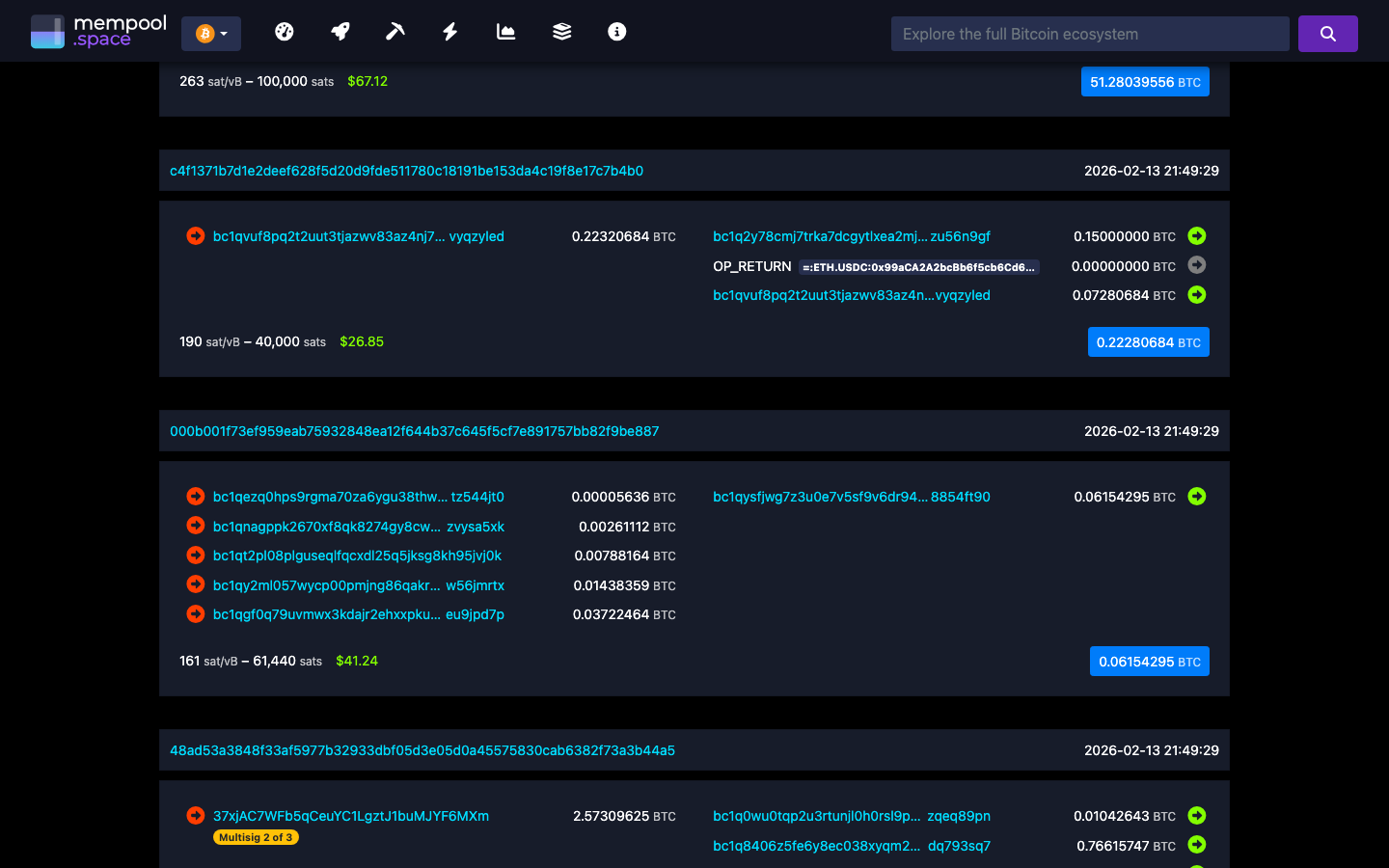
Task: Select the rocket acceleration icon
Action: 340,32
